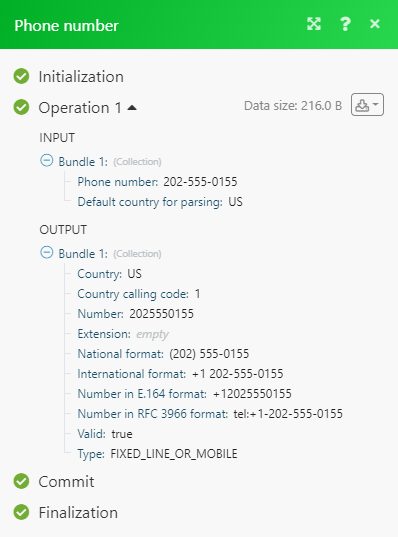This screenshot has width=398, height=537.
Task: Select the Initialization step label
Action: (x=81, y=76)
